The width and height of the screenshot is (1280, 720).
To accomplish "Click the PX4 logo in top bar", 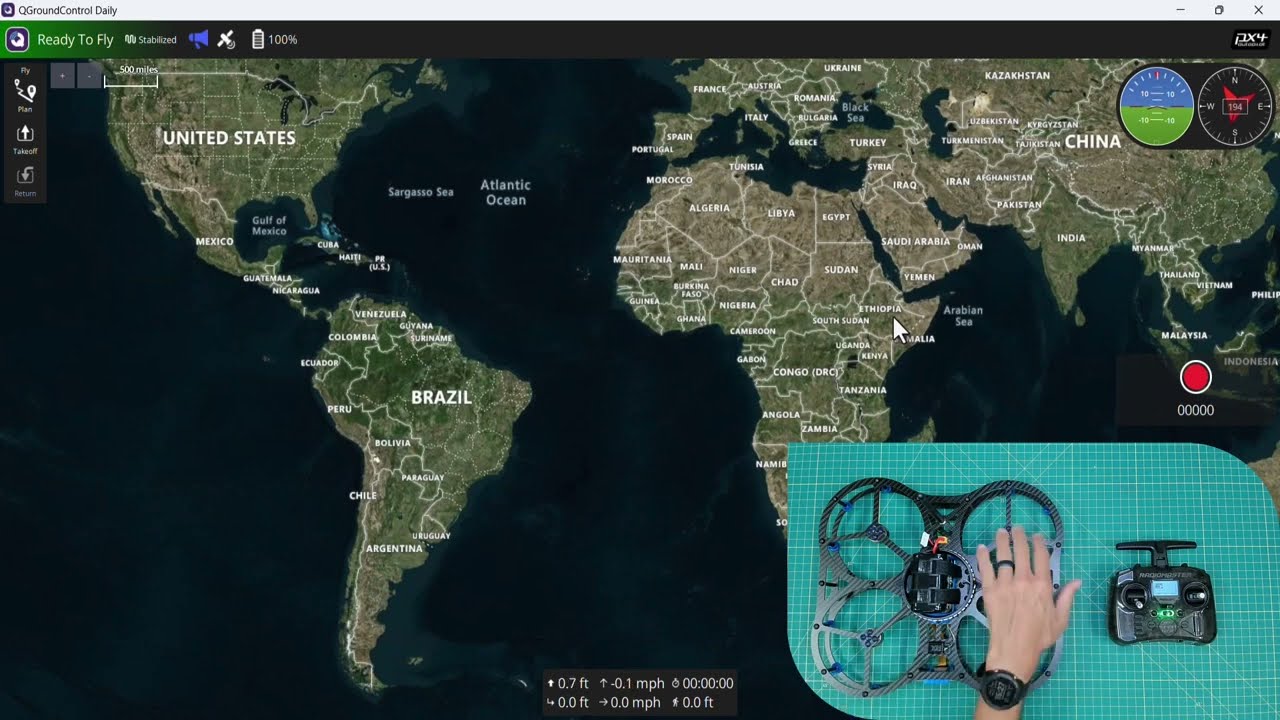I will (1251, 40).
